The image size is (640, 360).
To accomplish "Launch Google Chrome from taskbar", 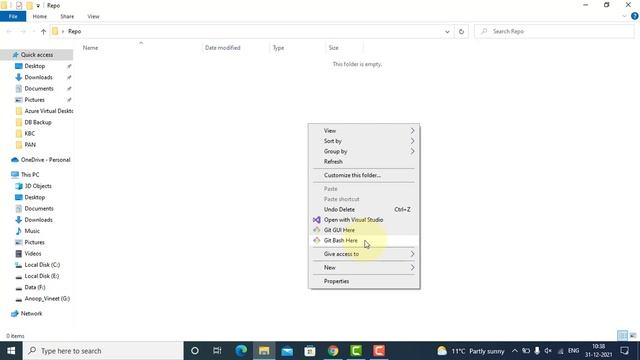I will pos(333,351).
